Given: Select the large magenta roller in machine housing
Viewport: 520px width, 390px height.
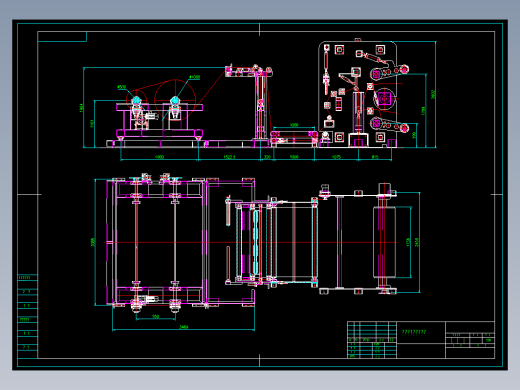Looking at the screenshot, I should click(384, 99).
